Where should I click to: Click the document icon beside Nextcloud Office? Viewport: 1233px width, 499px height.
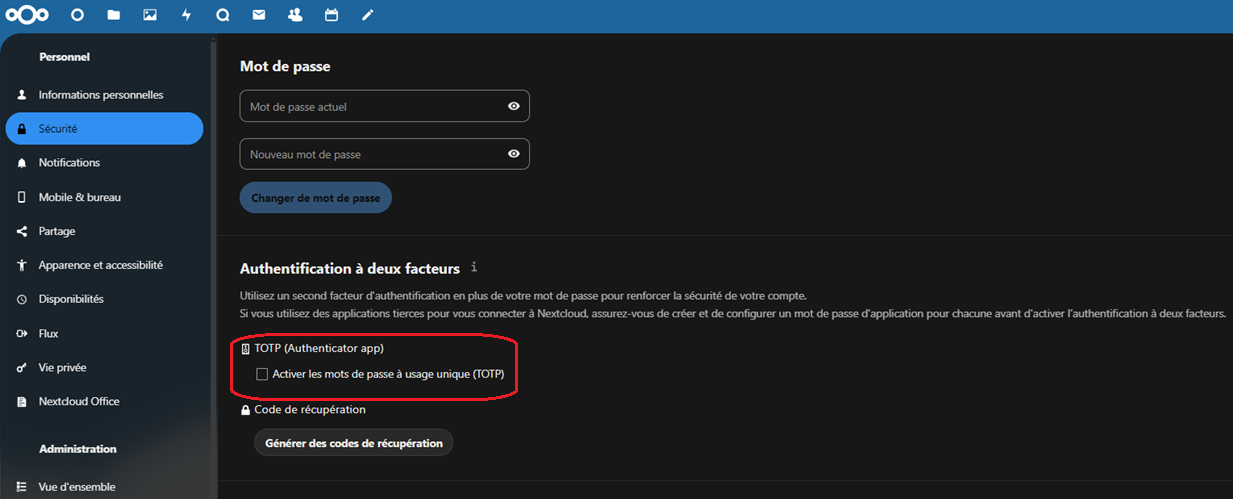(22, 401)
